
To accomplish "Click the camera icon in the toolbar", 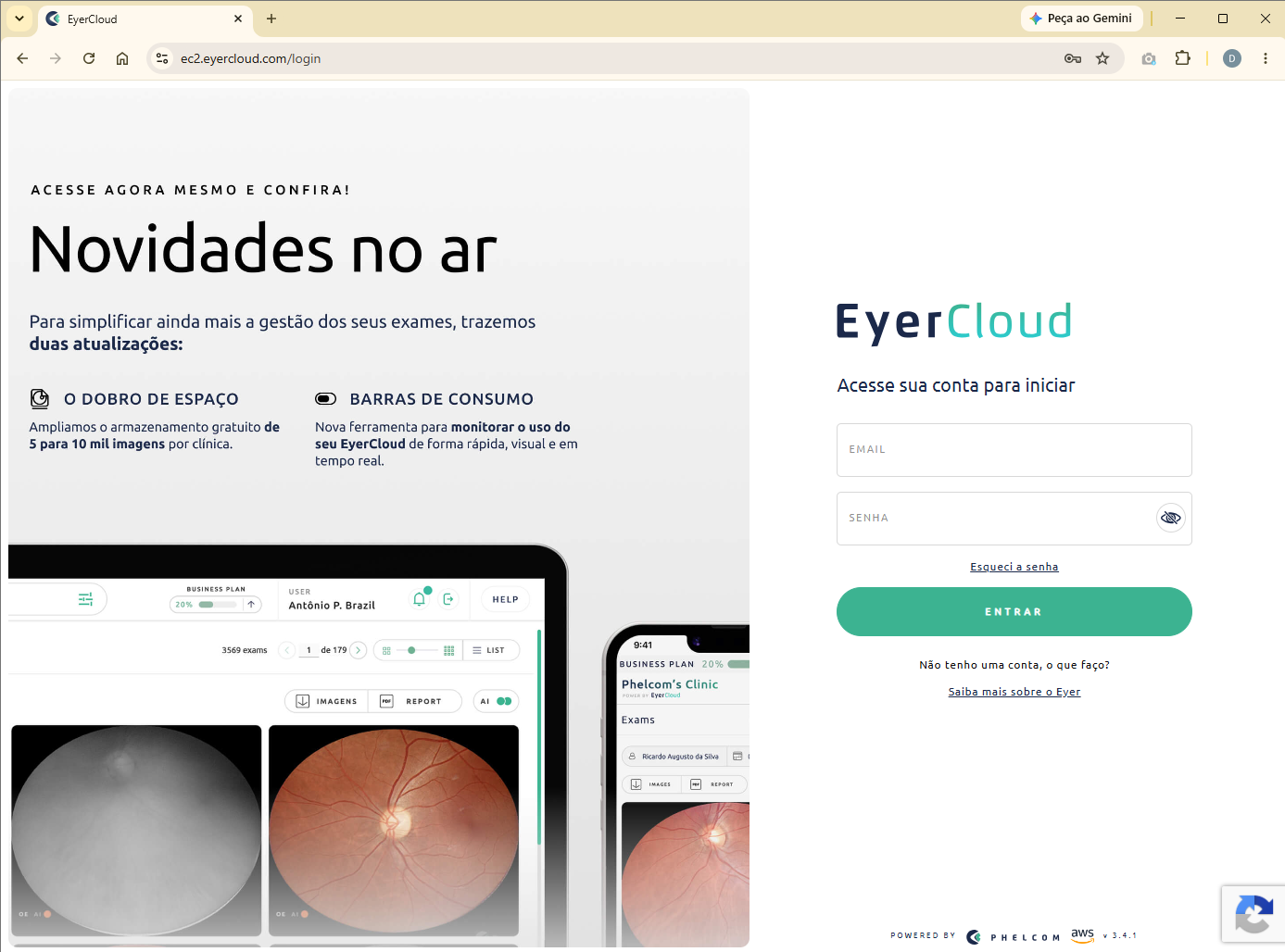I will [x=1149, y=58].
